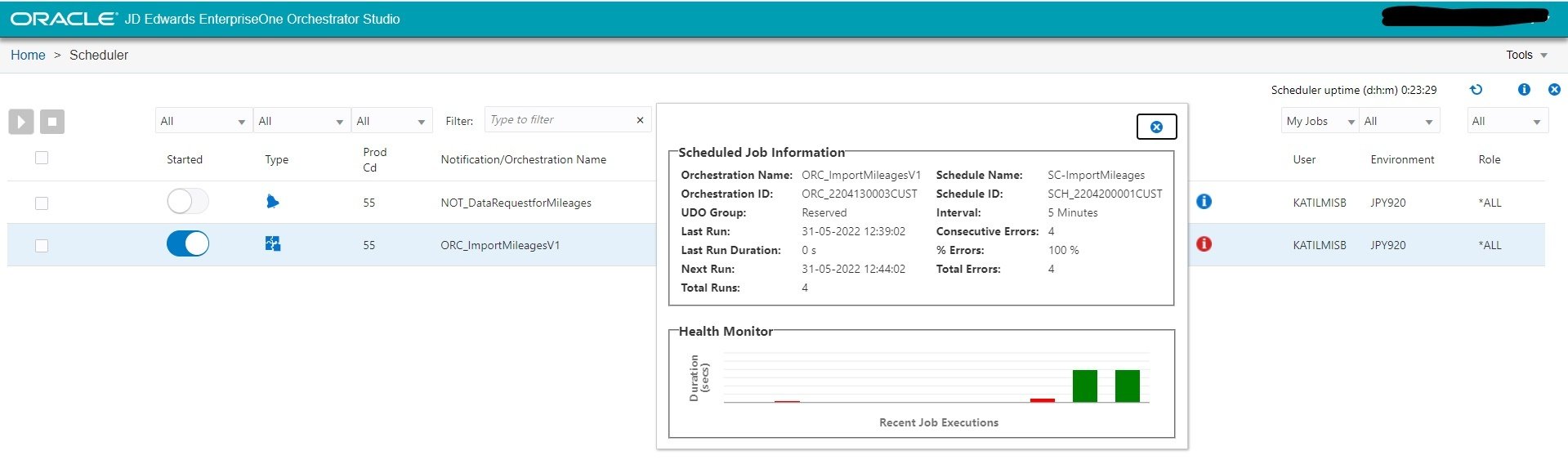Click Schedule Name value SC-ImportMileages
The width and height of the screenshot is (1568, 464).
pyautogui.click(x=1096, y=175)
